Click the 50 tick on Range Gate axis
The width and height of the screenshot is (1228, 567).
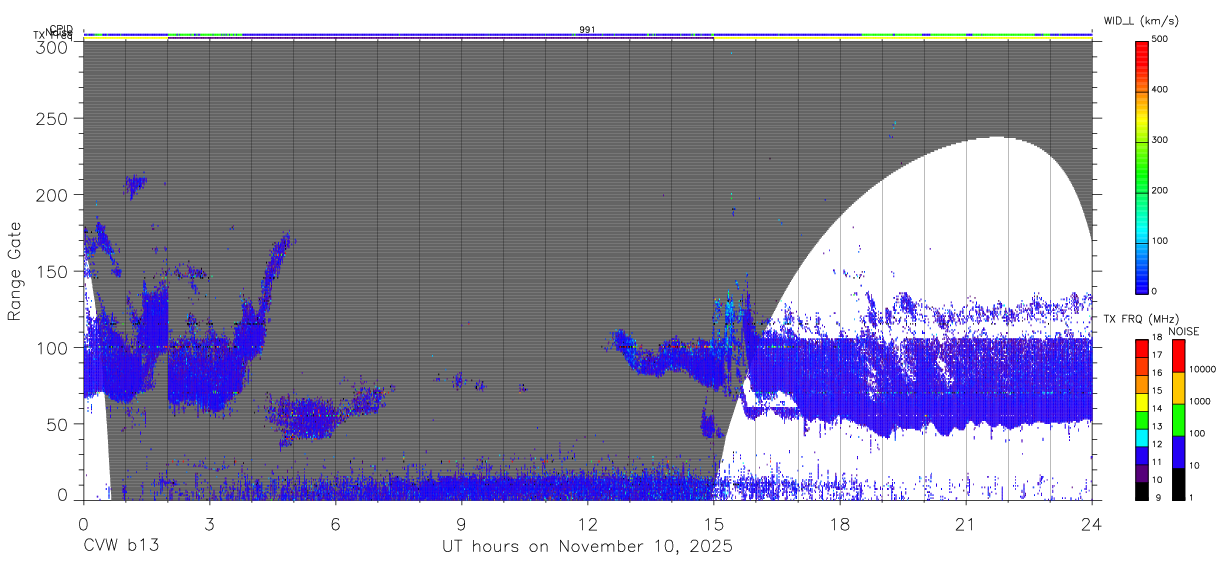(59, 424)
